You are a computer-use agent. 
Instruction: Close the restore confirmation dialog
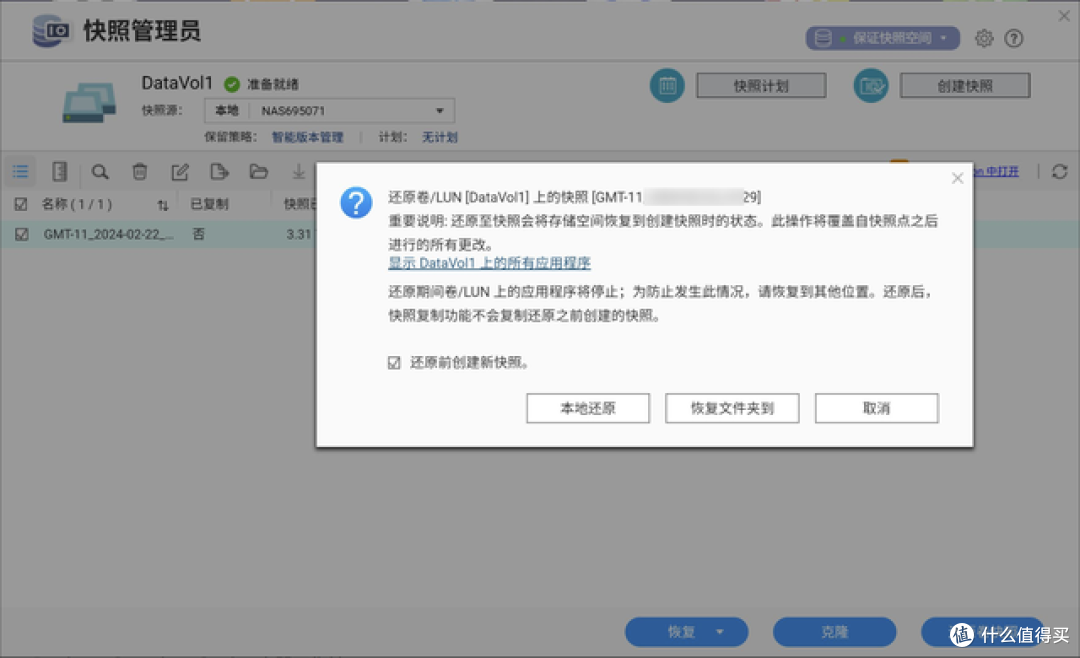point(957,178)
